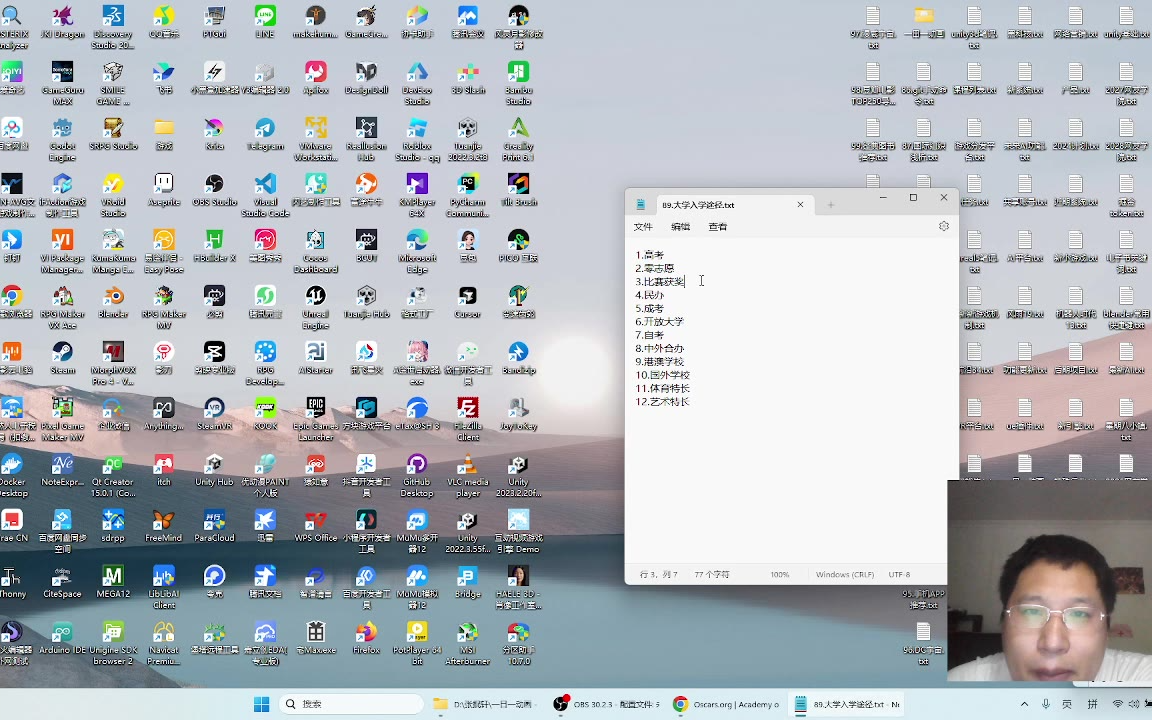Image resolution: width=1152 pixels, height=720 pixels.
Task: Select the Aseprite desktop icon
Action: [164, 190]
